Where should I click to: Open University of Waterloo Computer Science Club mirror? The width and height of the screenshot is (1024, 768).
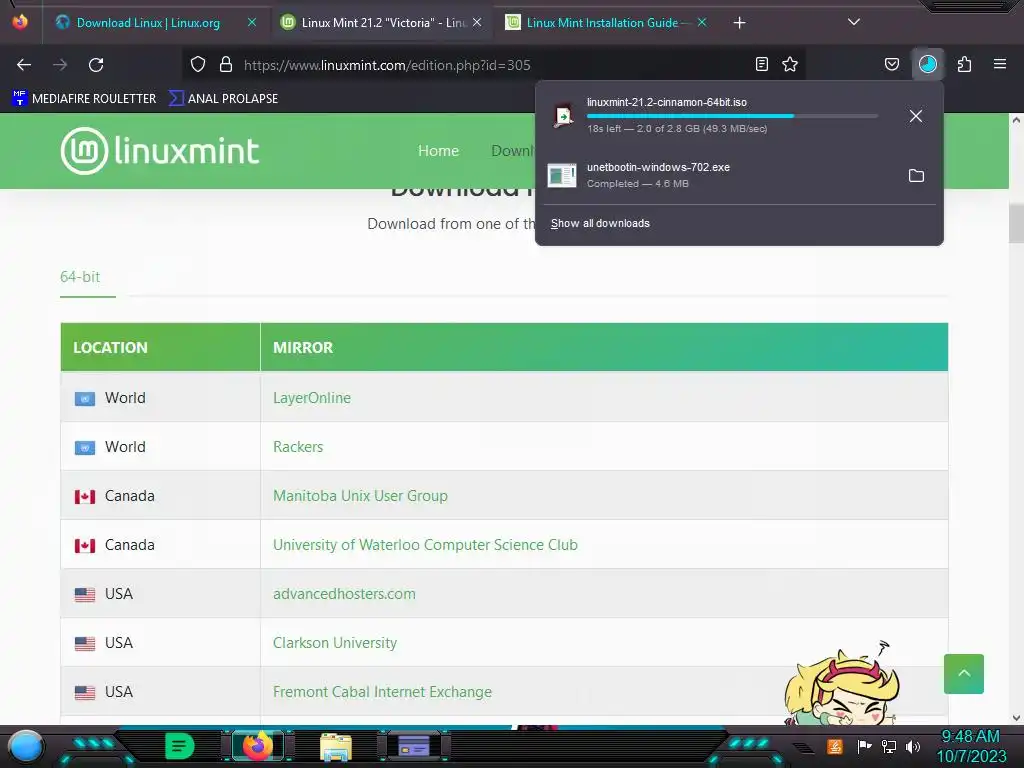coord(425,545)
